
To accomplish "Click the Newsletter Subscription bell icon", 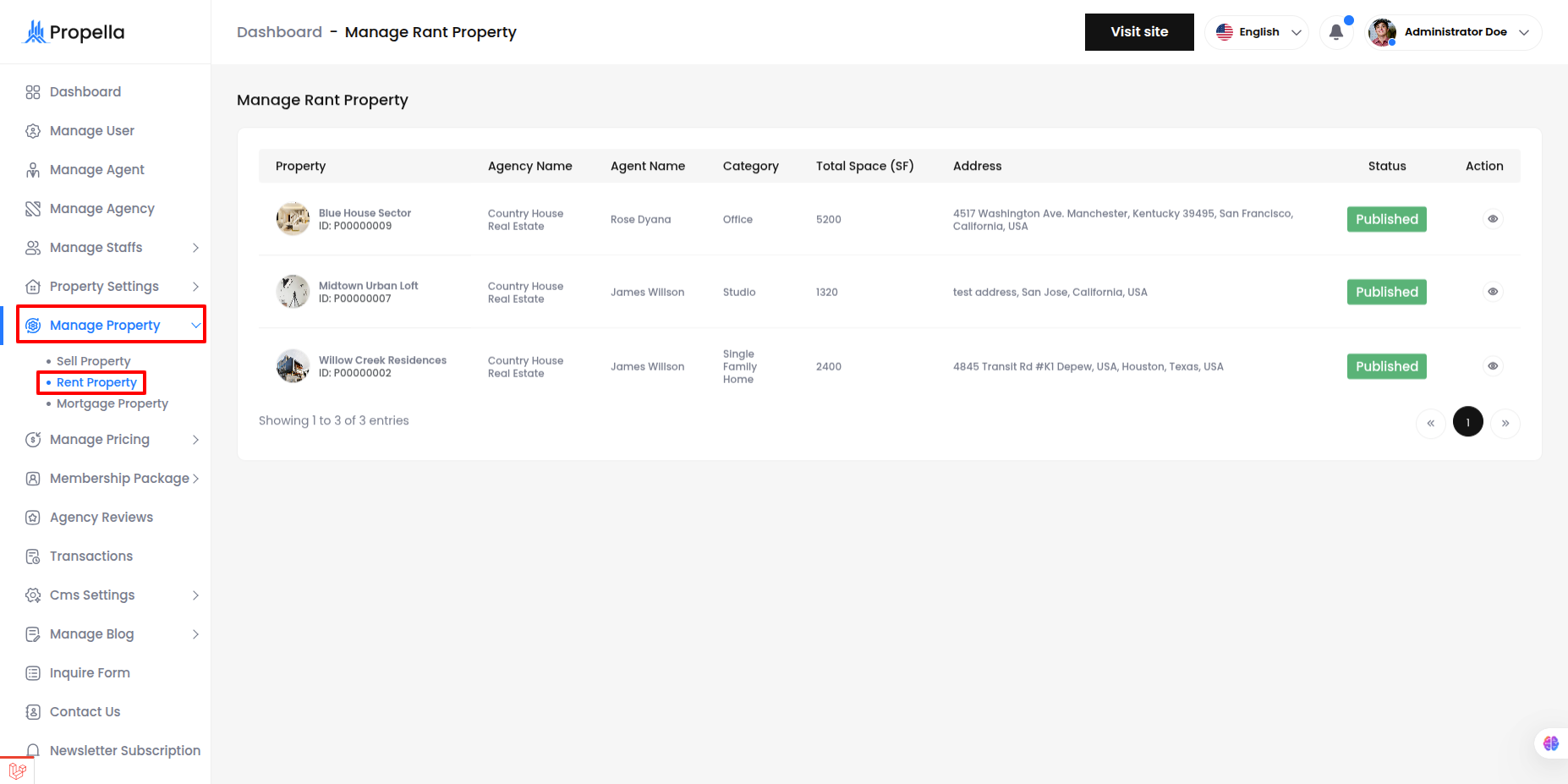I will (33, 751).
